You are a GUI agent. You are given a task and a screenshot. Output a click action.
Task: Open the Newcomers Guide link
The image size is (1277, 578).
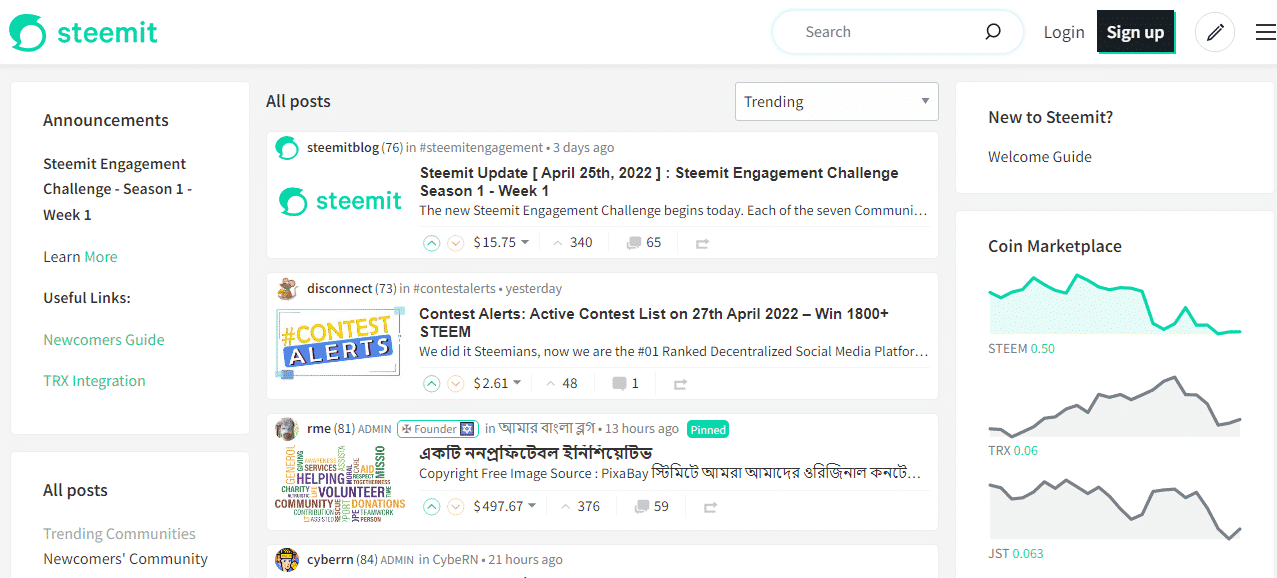[x=104, y=340]
